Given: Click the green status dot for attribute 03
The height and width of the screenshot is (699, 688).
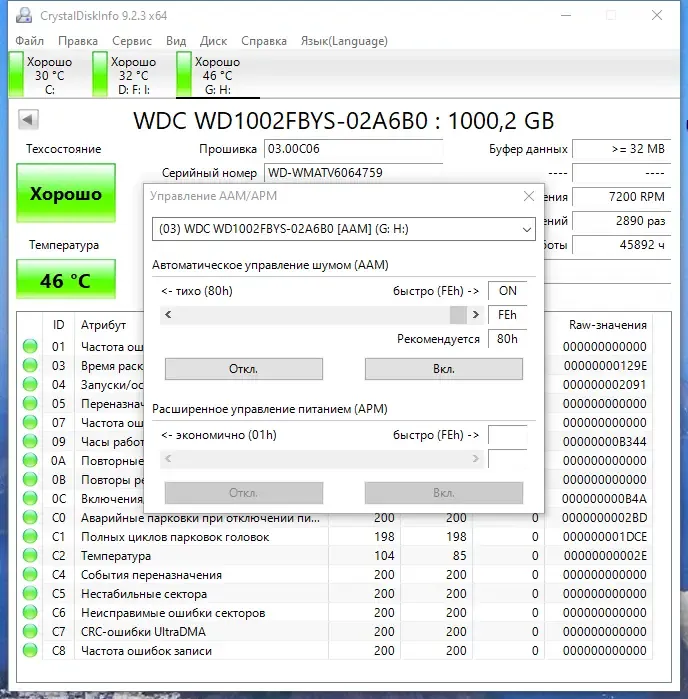Looking at the screenshot, I should pos(30,366).
